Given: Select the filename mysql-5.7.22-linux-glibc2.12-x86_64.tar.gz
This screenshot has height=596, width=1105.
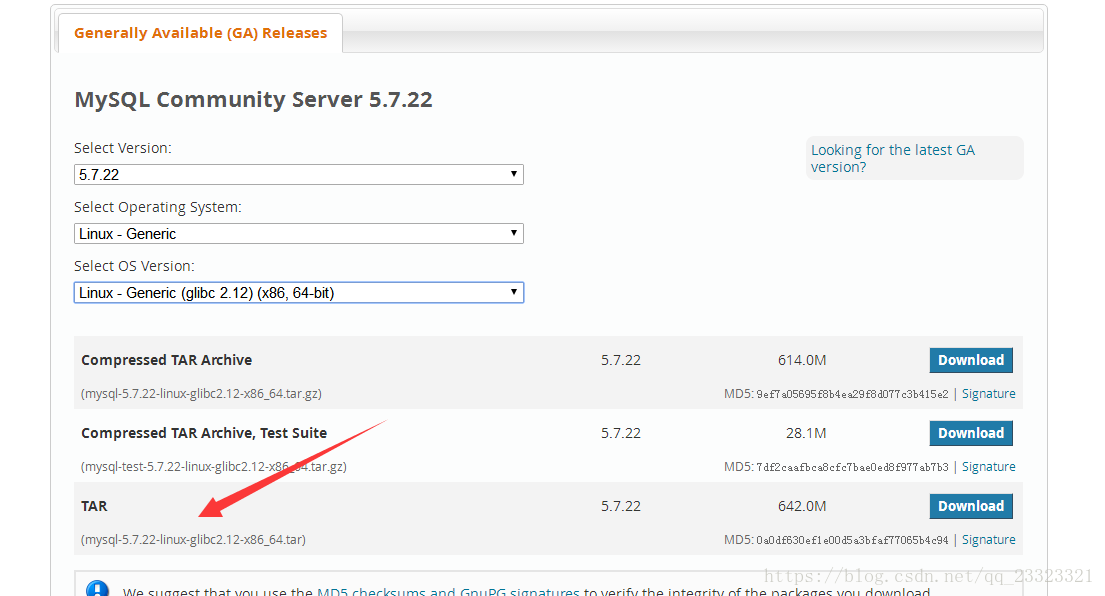Looking at the screenshot, I should (x=202, y=394).
